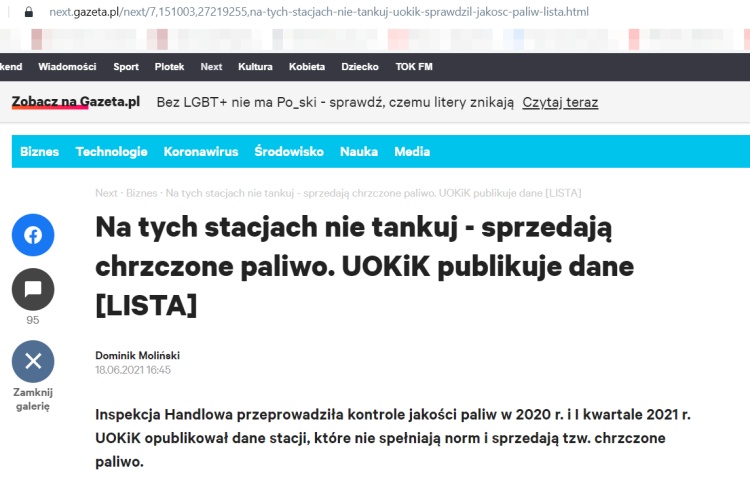This screenshot has width=750, height=489.
Task: Select Next in the top navigation
Action: pyautogui.click(x=211, y=67)
